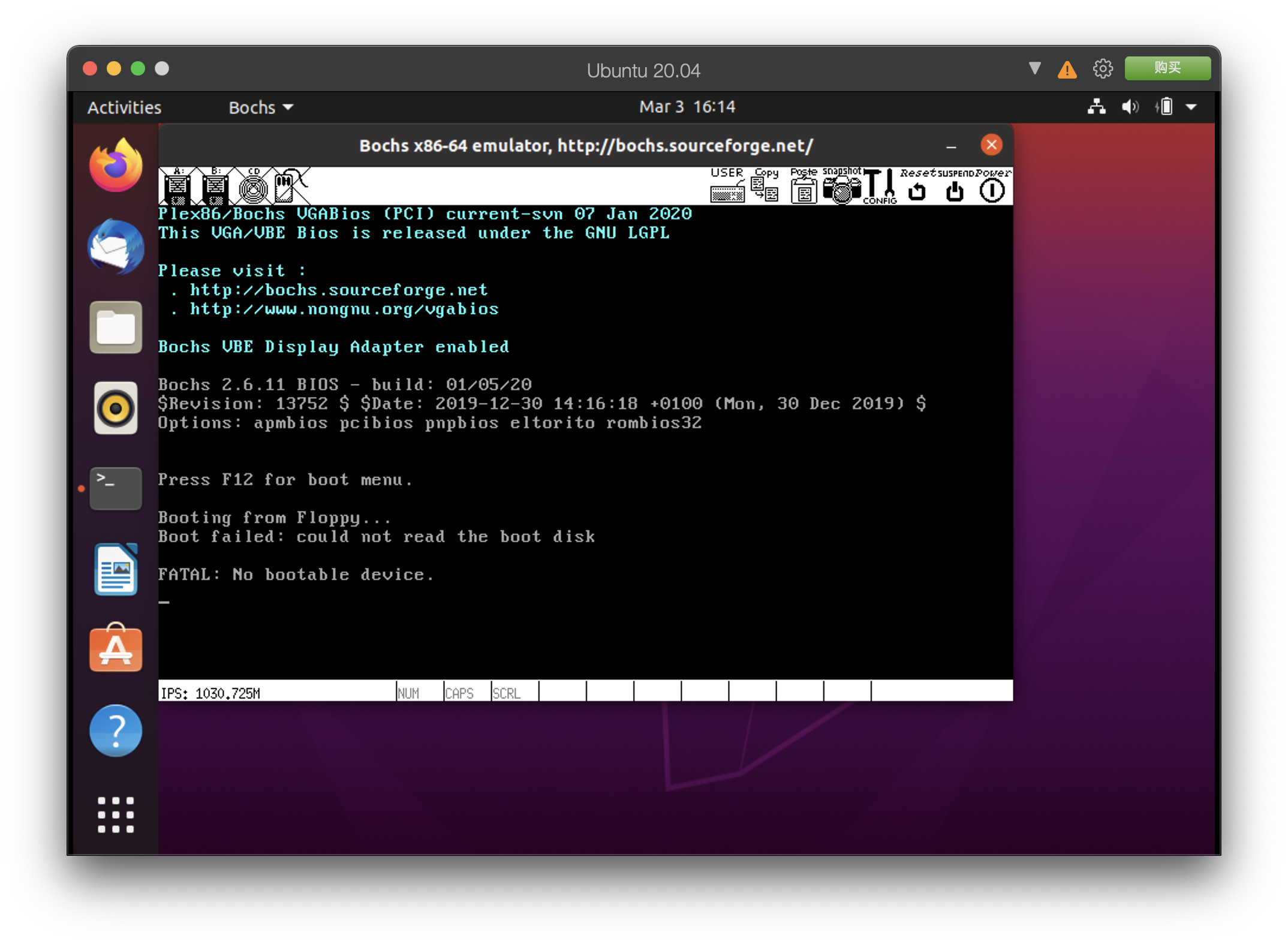Viewport: 1288px width, 944px height.
Task: Click the Paste toolbar icon
Action: (804, 186)
